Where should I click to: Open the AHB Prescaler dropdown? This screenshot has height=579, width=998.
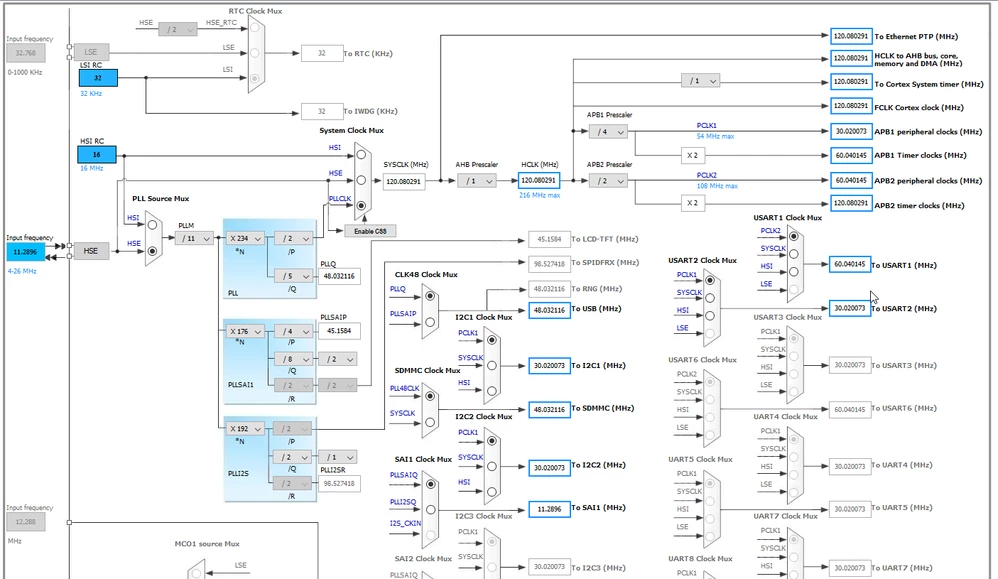click(477, 181)
